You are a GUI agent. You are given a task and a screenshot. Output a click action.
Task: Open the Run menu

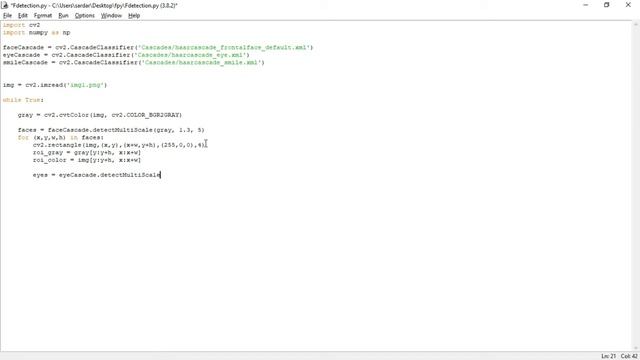(63, 16)
